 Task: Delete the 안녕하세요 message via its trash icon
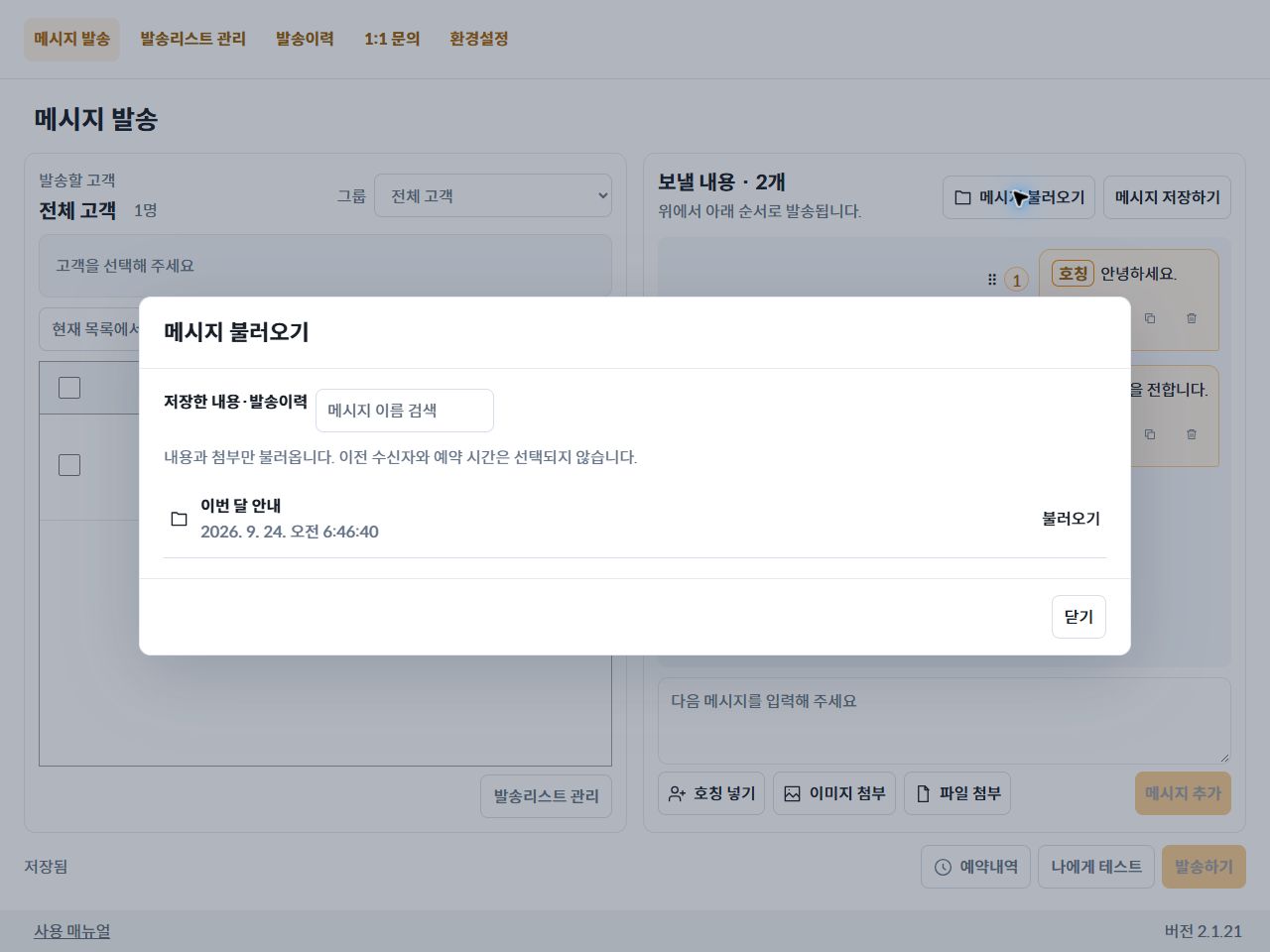[1192, 318]
